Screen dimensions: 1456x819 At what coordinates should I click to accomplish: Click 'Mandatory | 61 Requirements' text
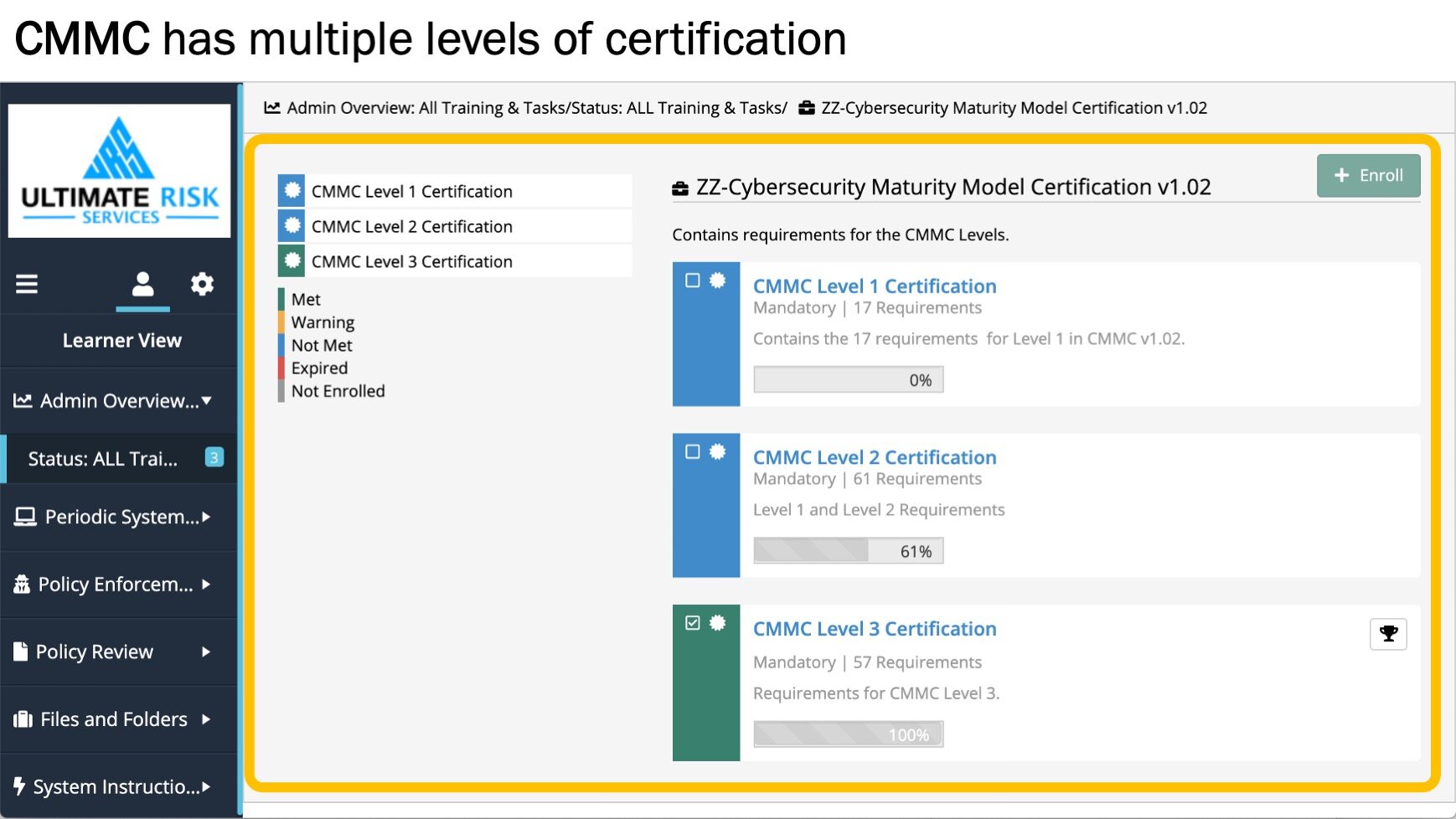click(867, 479)
